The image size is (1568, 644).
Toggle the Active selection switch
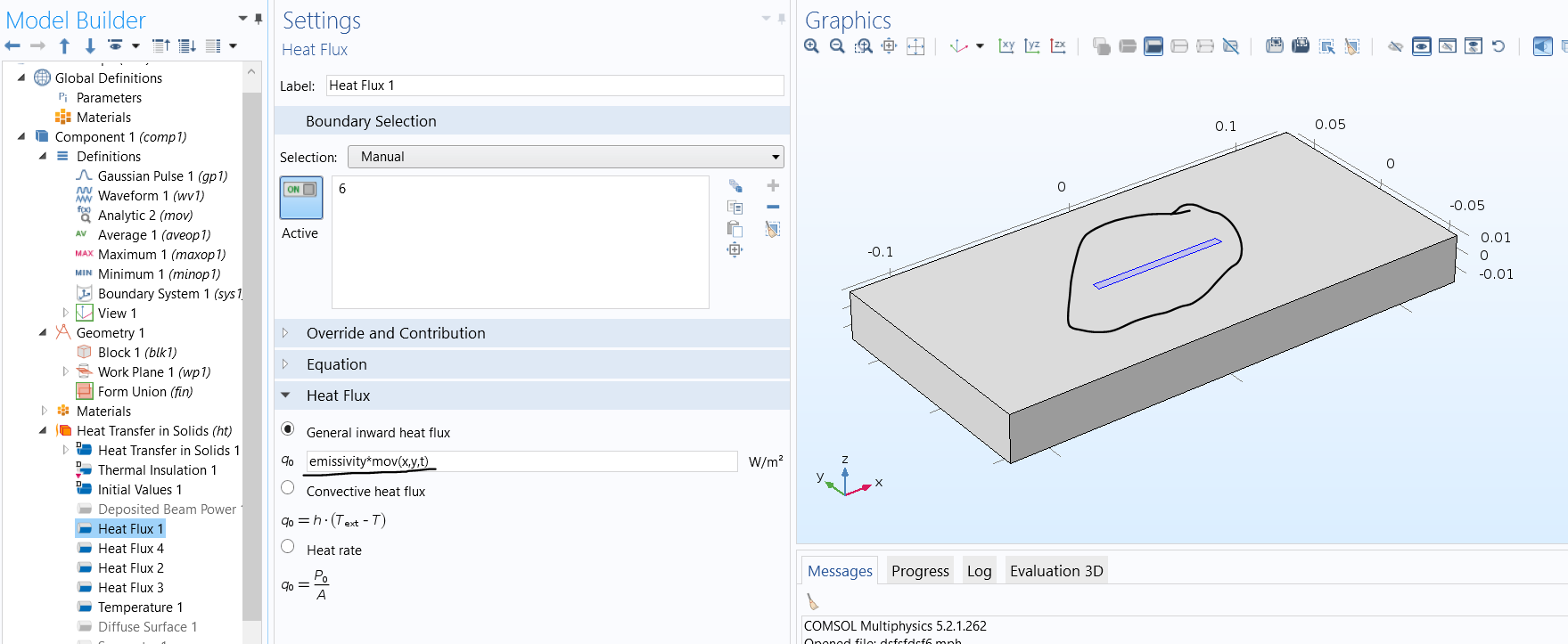tap(300, 197)
